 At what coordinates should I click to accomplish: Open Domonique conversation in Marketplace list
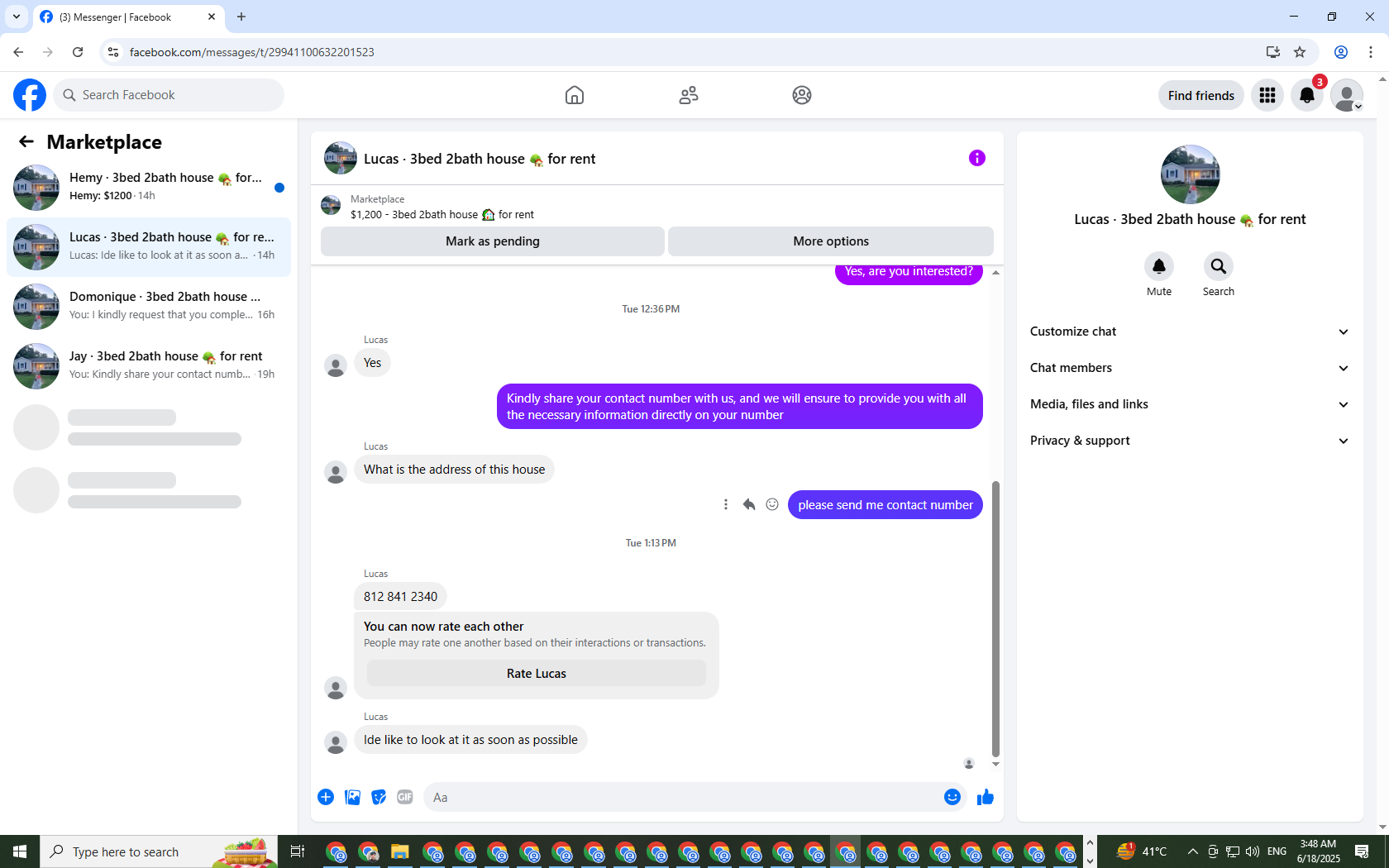[x=149, y=307]
